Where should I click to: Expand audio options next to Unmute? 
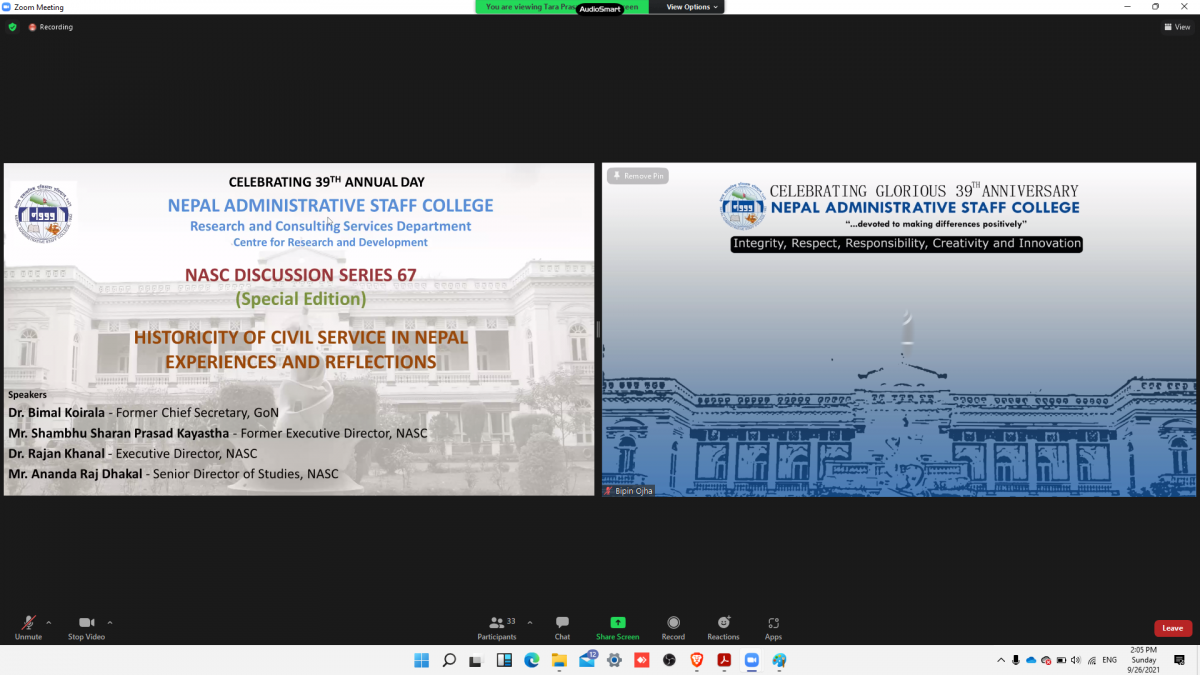coord(49,622)
